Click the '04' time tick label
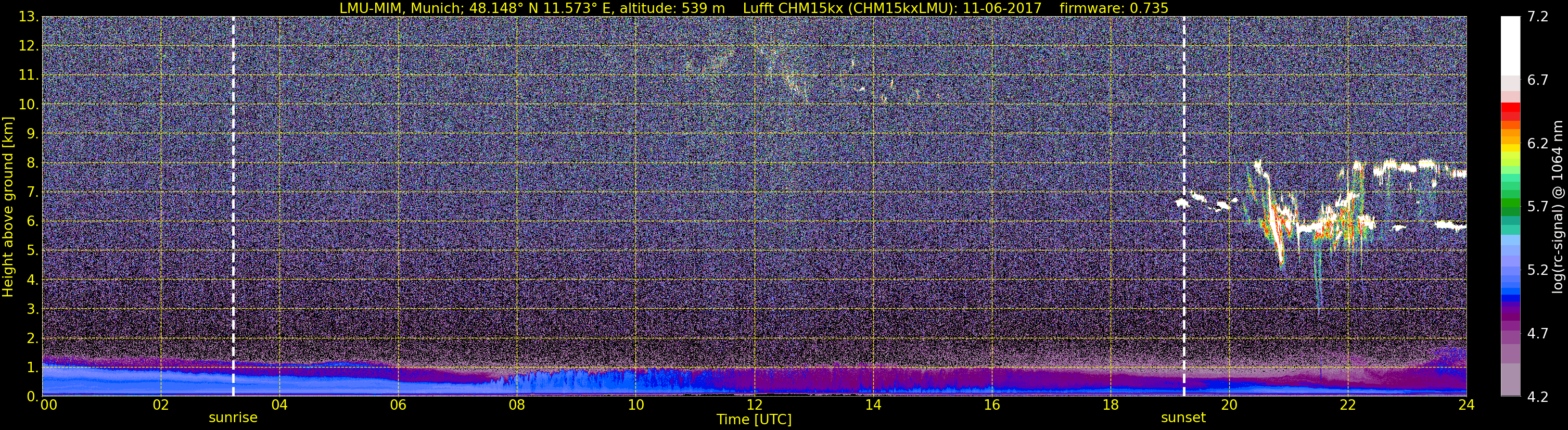Viewport: 1568px width, 430px height. pyautogui.click(x=279, y=405)
